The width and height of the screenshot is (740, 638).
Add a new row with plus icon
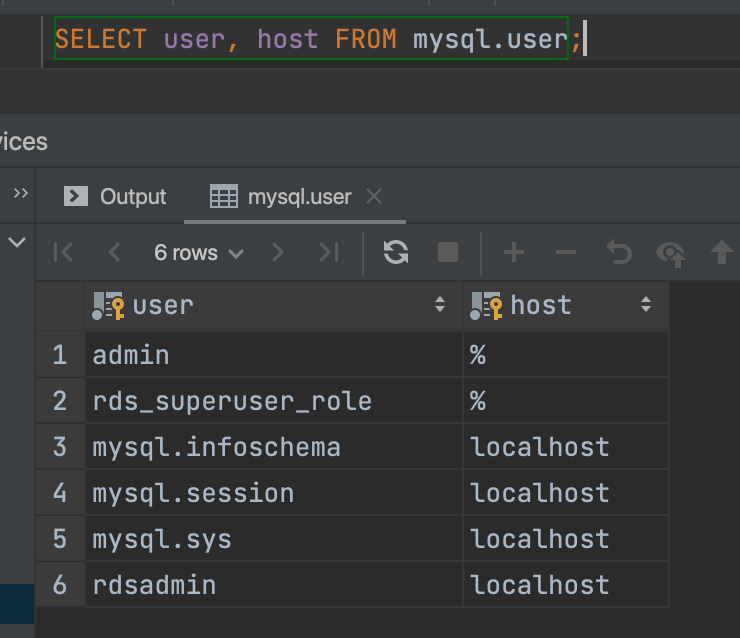click(514, 253)
